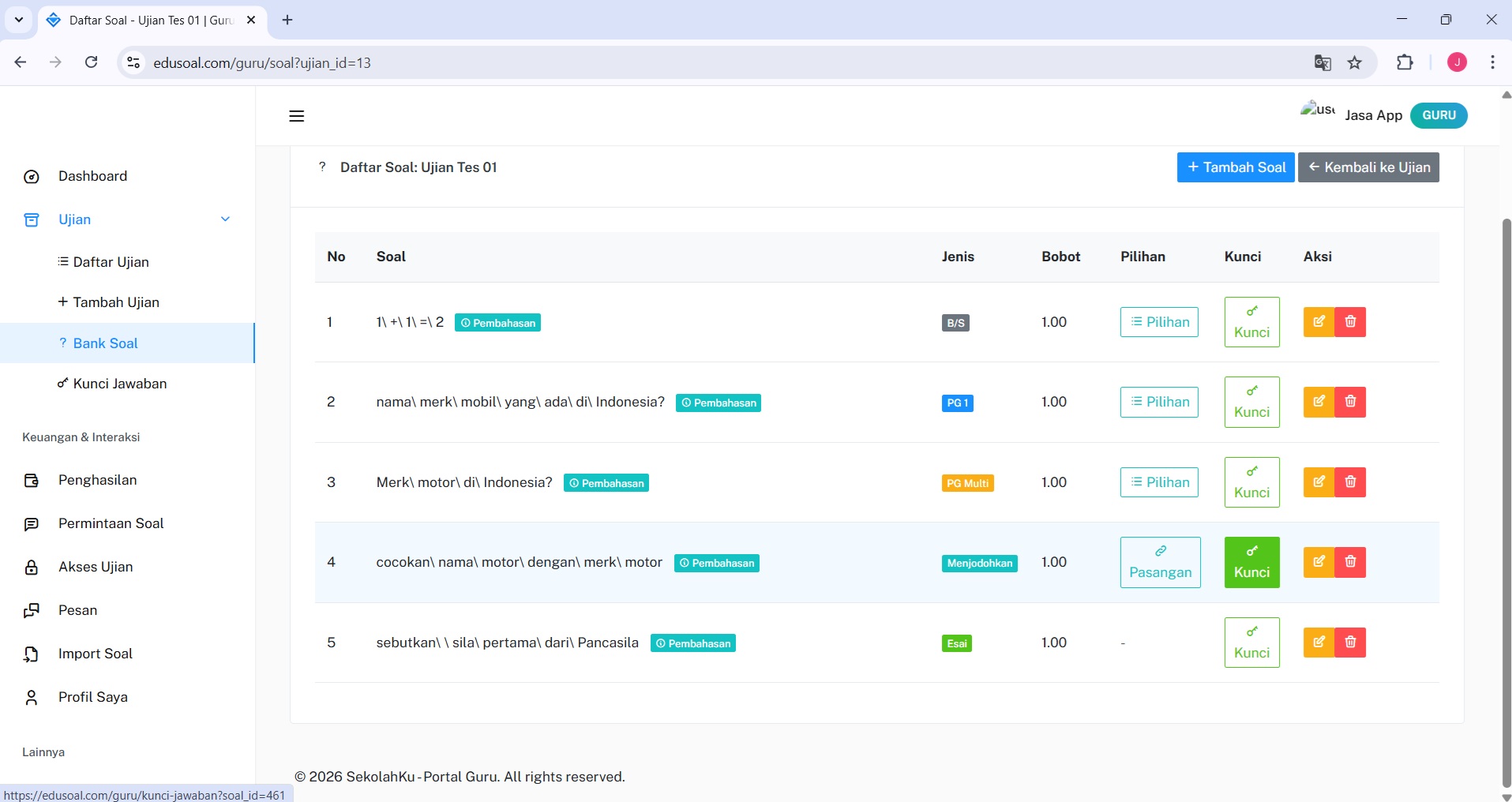This screenshot has height=802, width=1512.
Task: Click Pembahasan badge on question 5
Action: tap(692, 643)
